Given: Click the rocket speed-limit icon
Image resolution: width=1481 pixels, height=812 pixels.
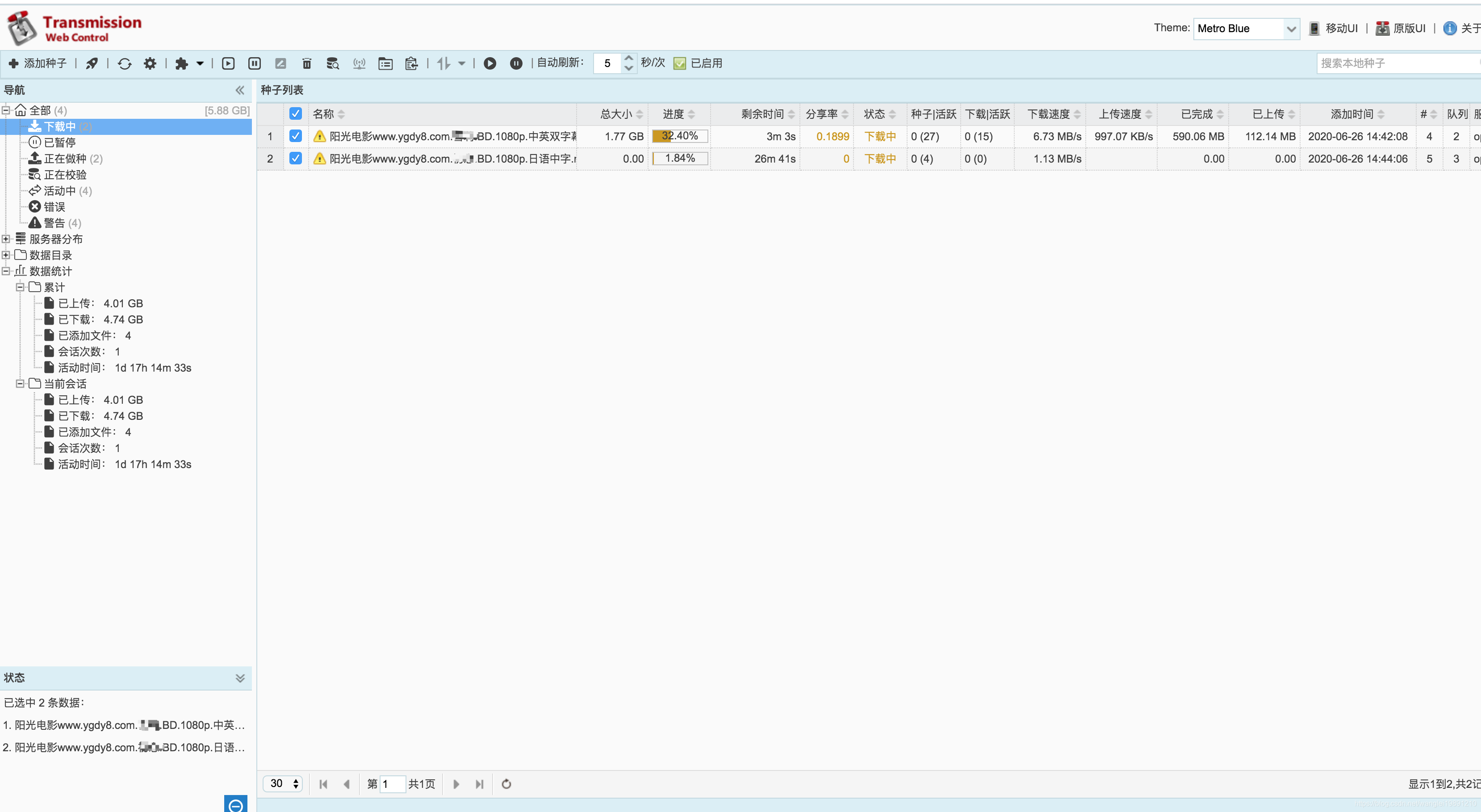Looking at the screenshot, I should click(x=92, y=63).
